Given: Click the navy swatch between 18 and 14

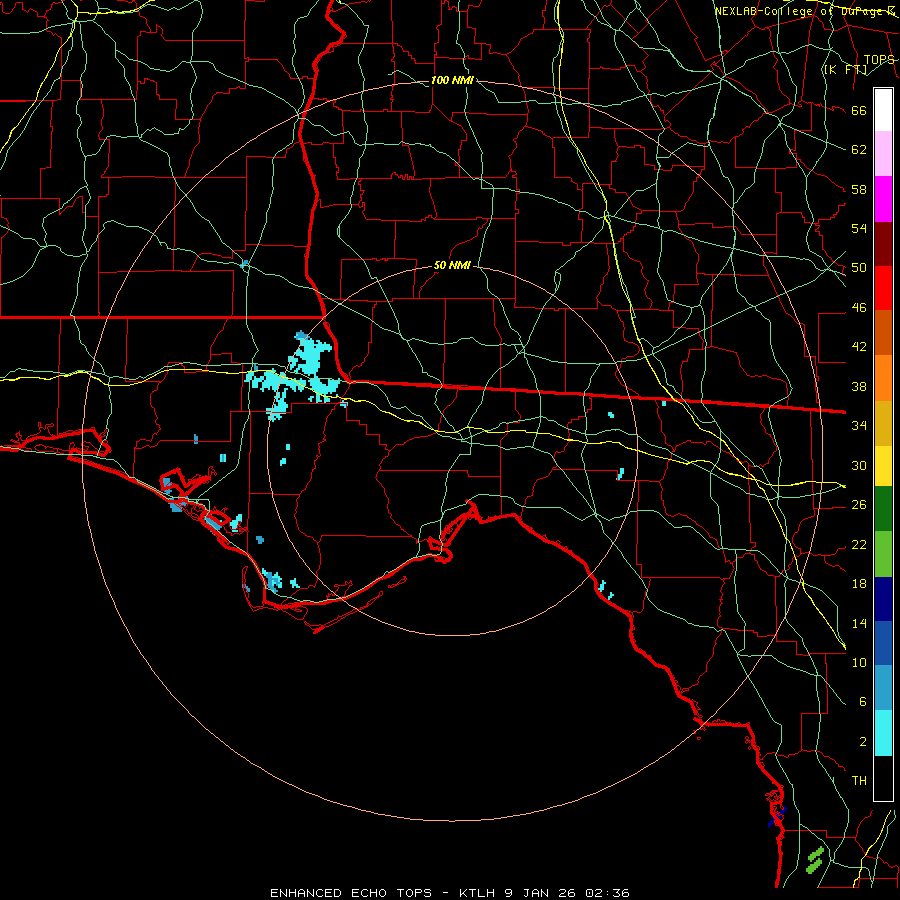Looking at the screenshot, I should click(x=883, y=599).
